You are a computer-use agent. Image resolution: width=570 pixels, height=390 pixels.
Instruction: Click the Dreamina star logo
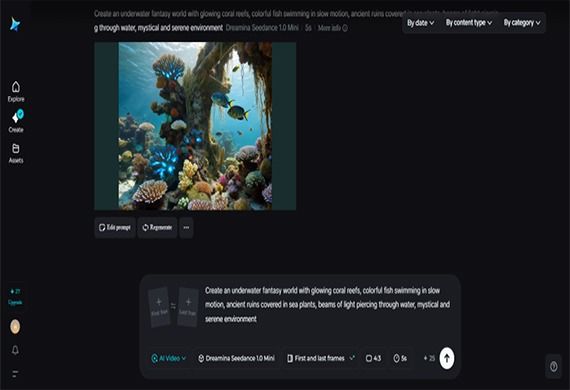pyautogui.click(x=15, y=24)
